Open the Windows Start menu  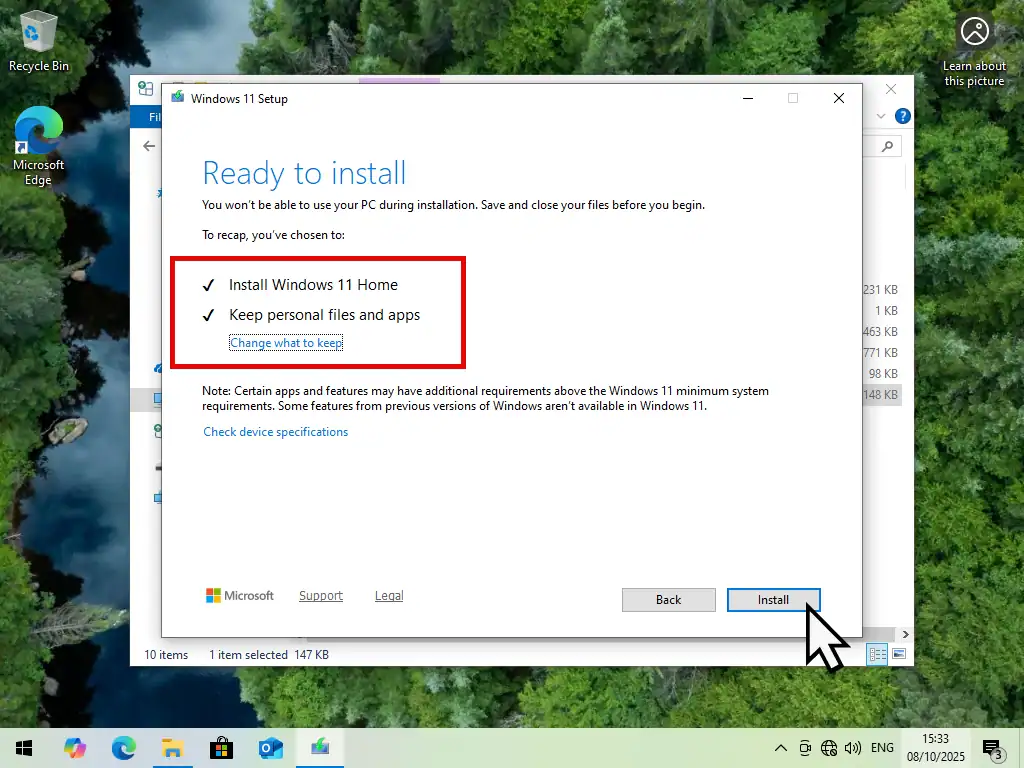tap(24, 748)
